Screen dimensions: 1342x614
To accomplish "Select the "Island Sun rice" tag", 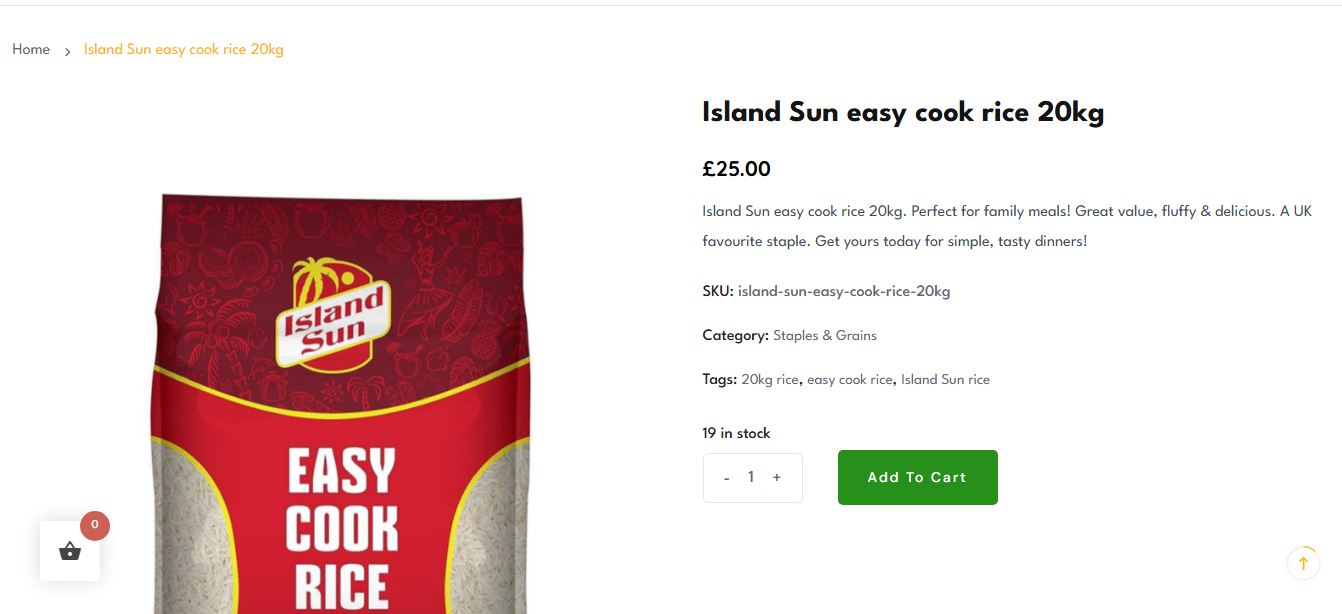I will click(x=945, y=380).
